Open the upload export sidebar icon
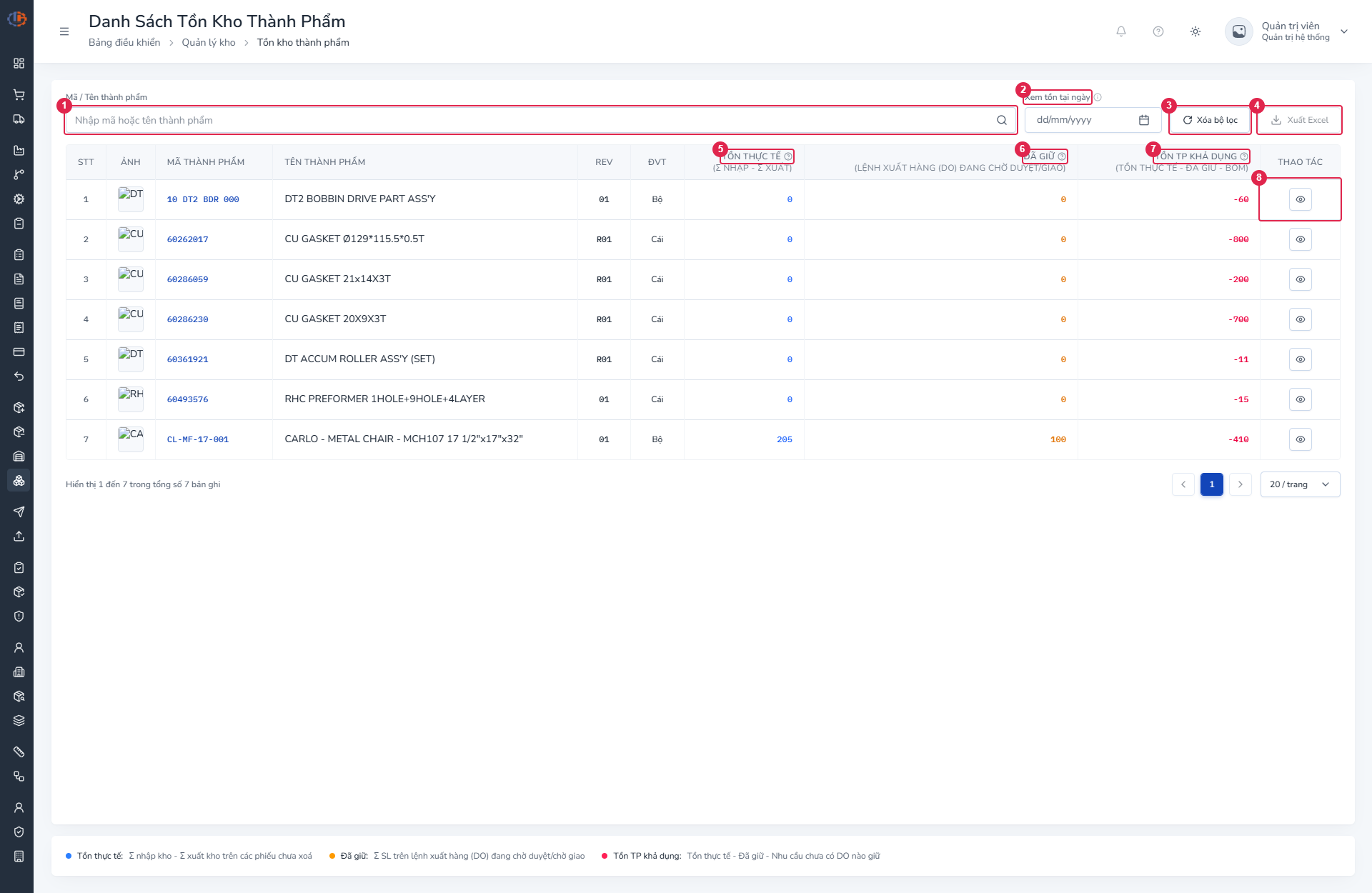1372x893 pixels. pyautogui.click(x=19, y=537)
